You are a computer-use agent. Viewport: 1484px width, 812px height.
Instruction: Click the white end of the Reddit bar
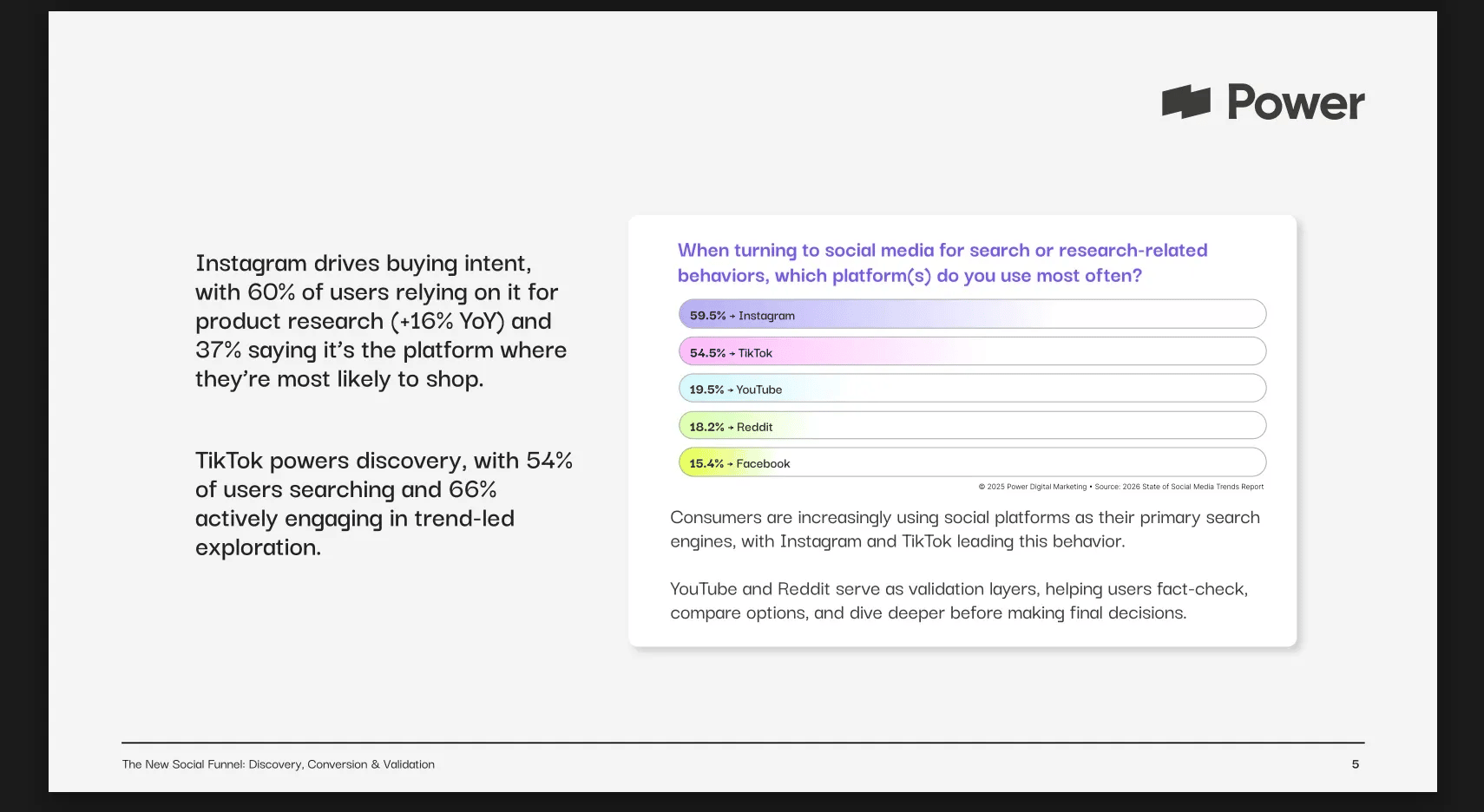[1215, 425]
